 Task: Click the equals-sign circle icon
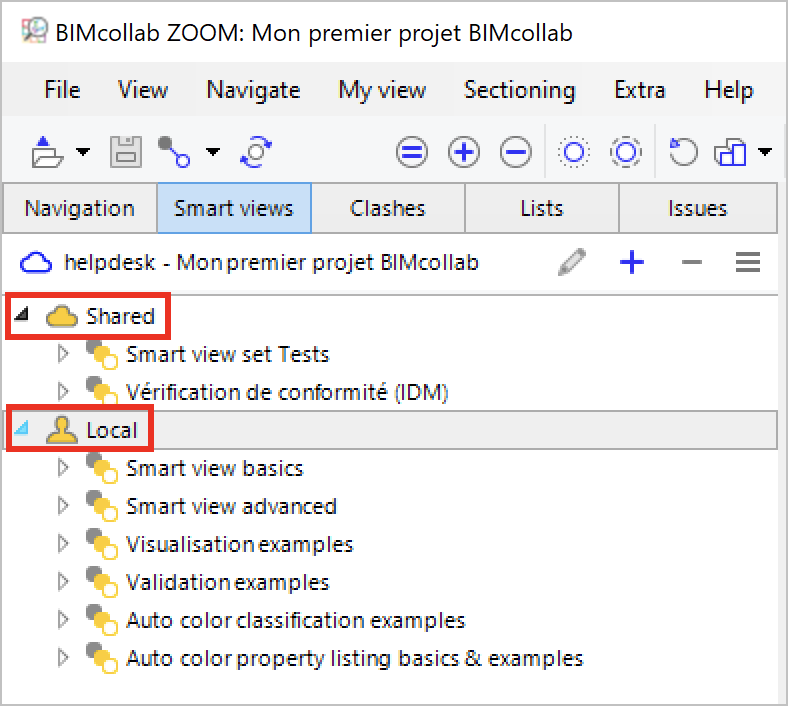[412, 153]
